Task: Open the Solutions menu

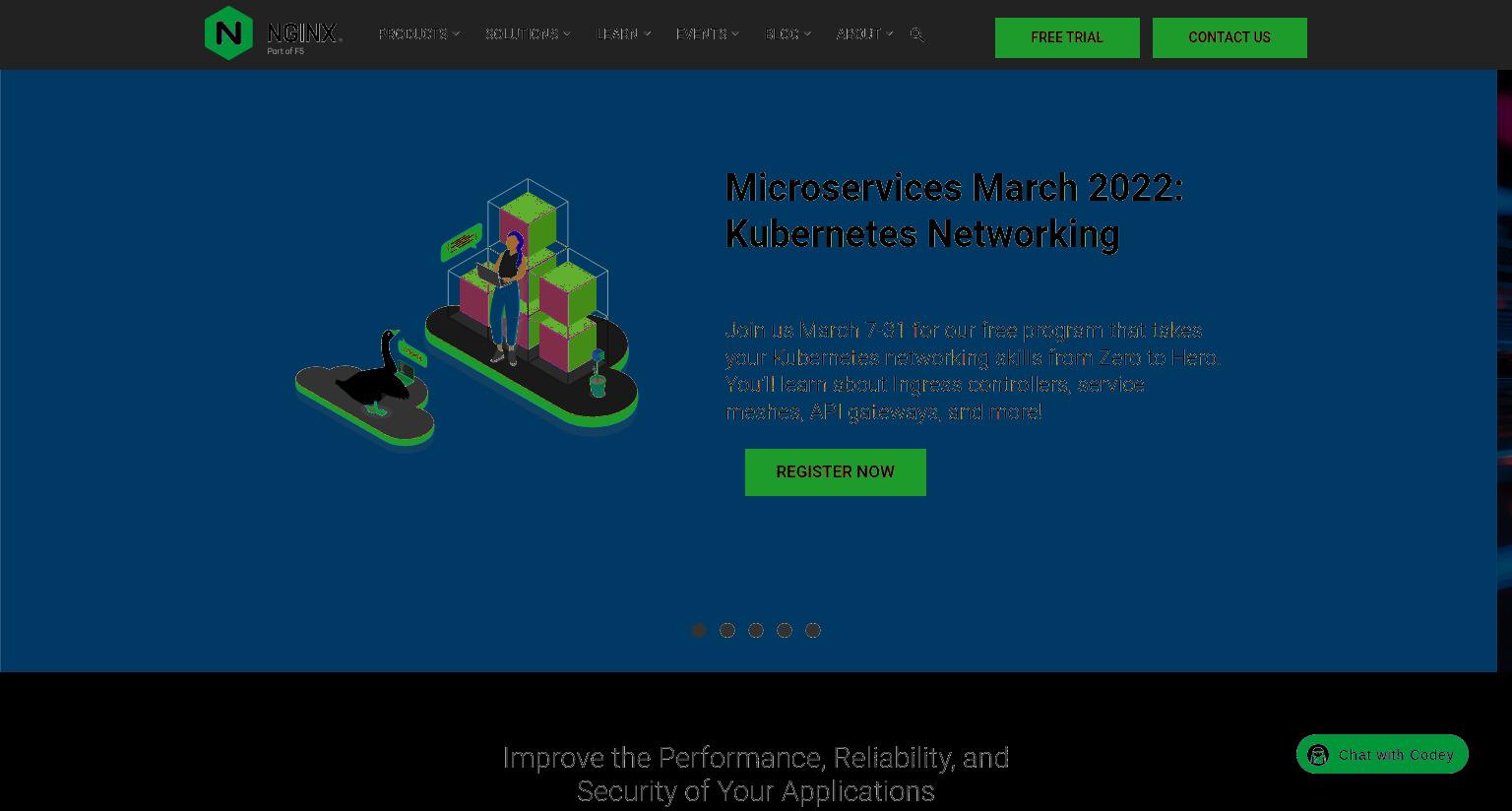Action: (x=522, y=34)
